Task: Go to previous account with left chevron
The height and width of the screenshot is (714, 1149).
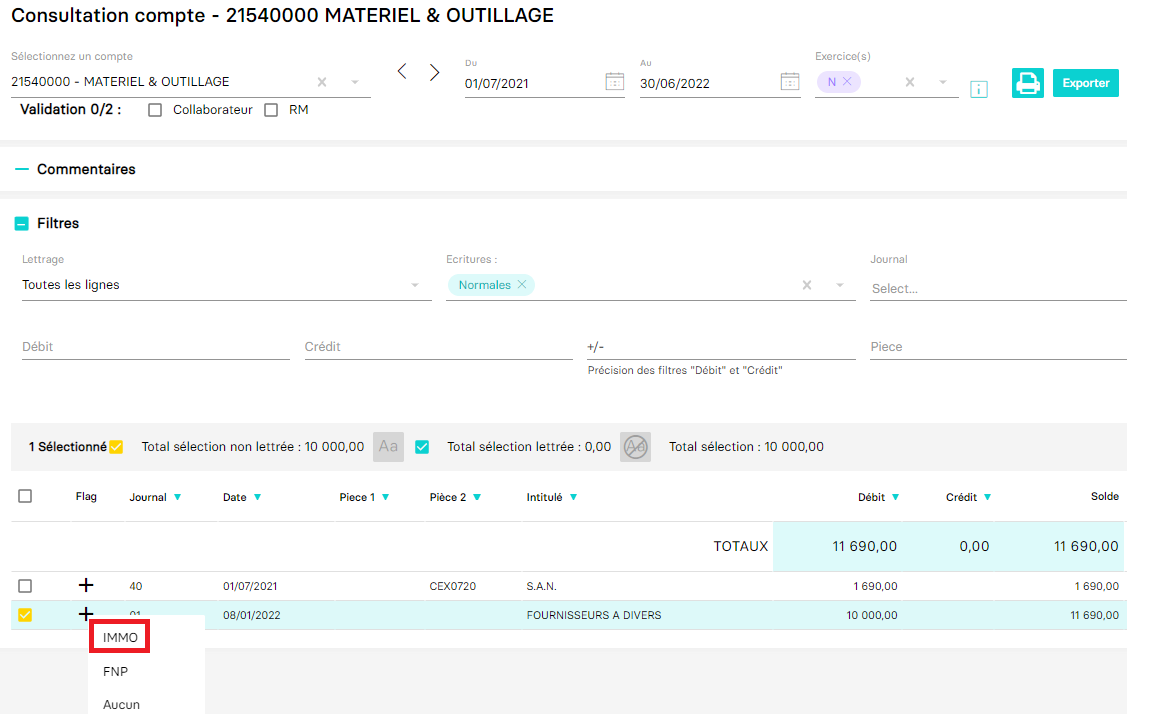Action: coord(402,72)
